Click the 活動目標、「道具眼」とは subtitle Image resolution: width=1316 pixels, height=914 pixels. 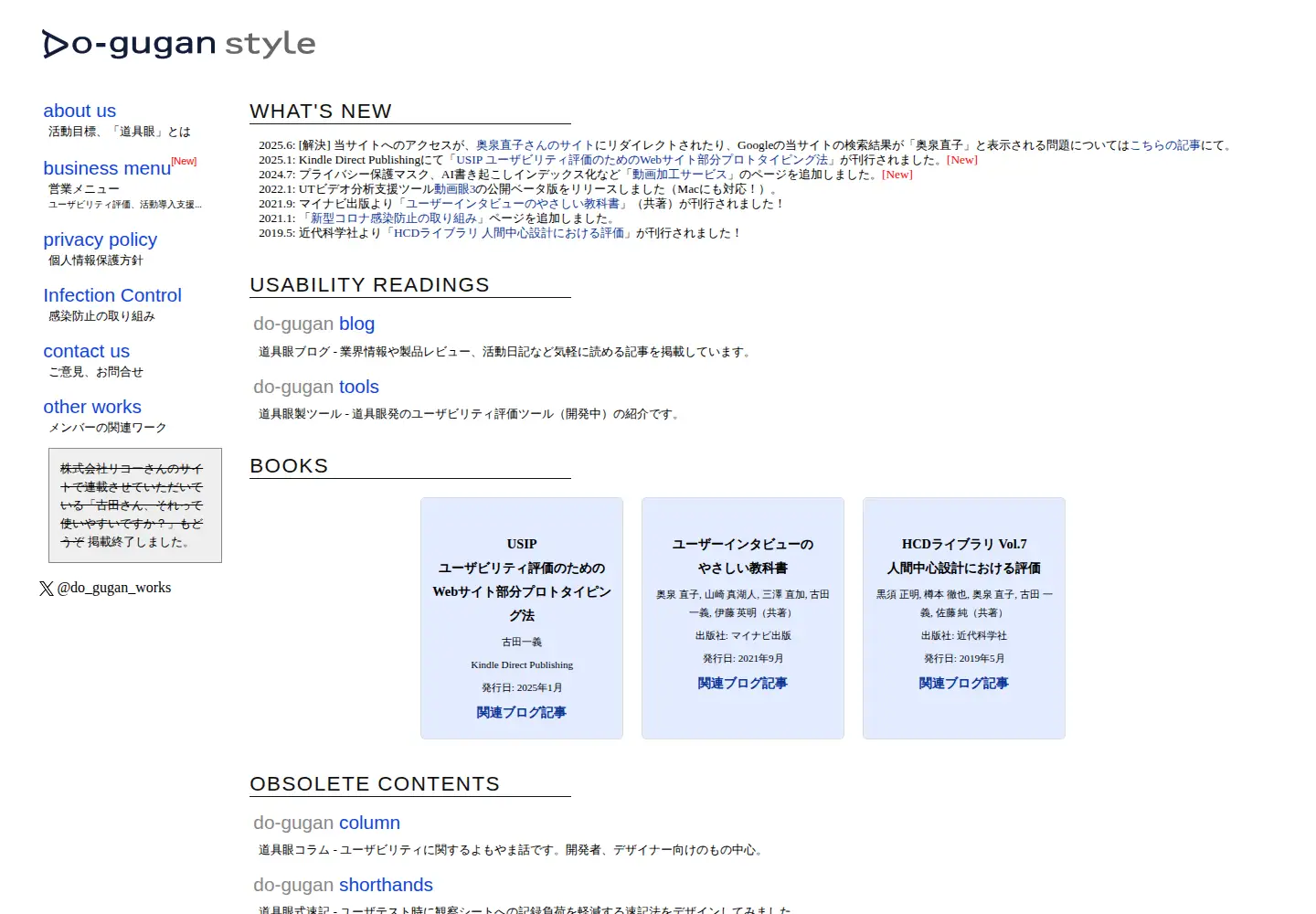(120, 132)
